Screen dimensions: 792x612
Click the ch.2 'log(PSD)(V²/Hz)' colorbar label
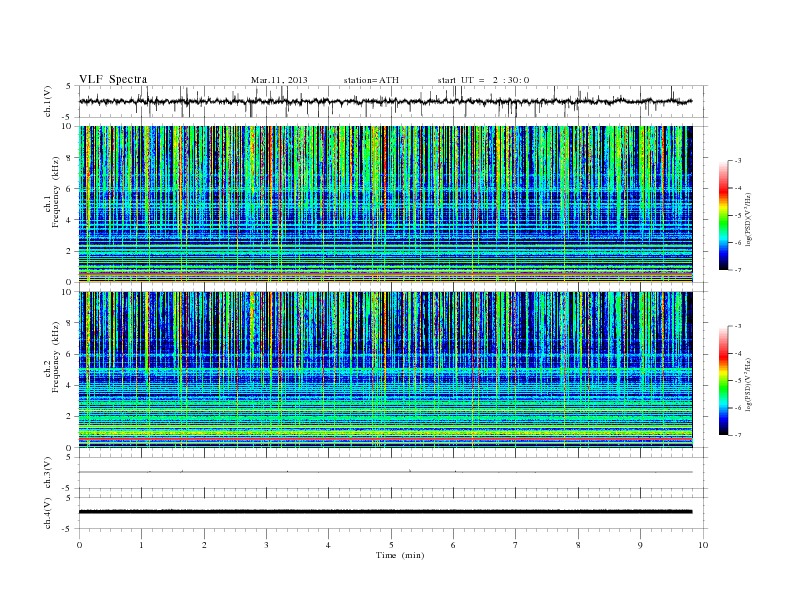748,384
